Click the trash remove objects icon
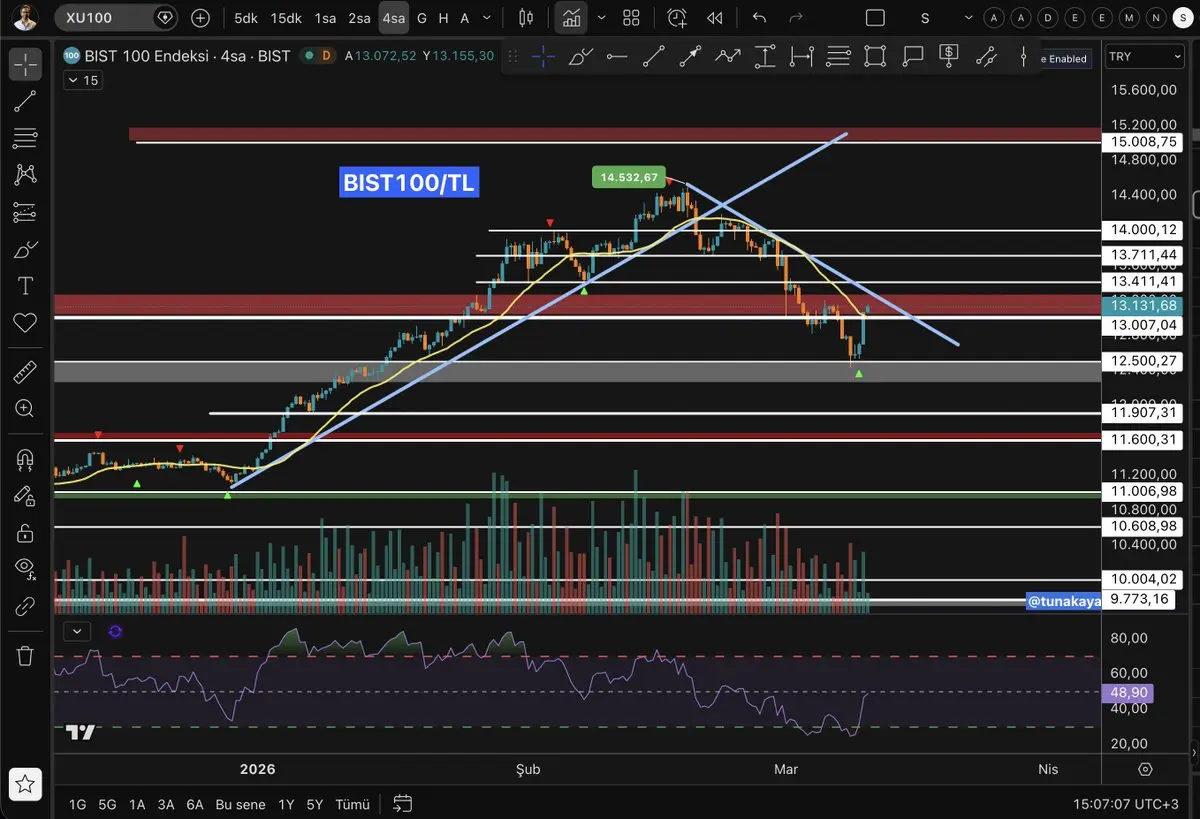This screenshot has width=1200, height=819. point(25,655)
